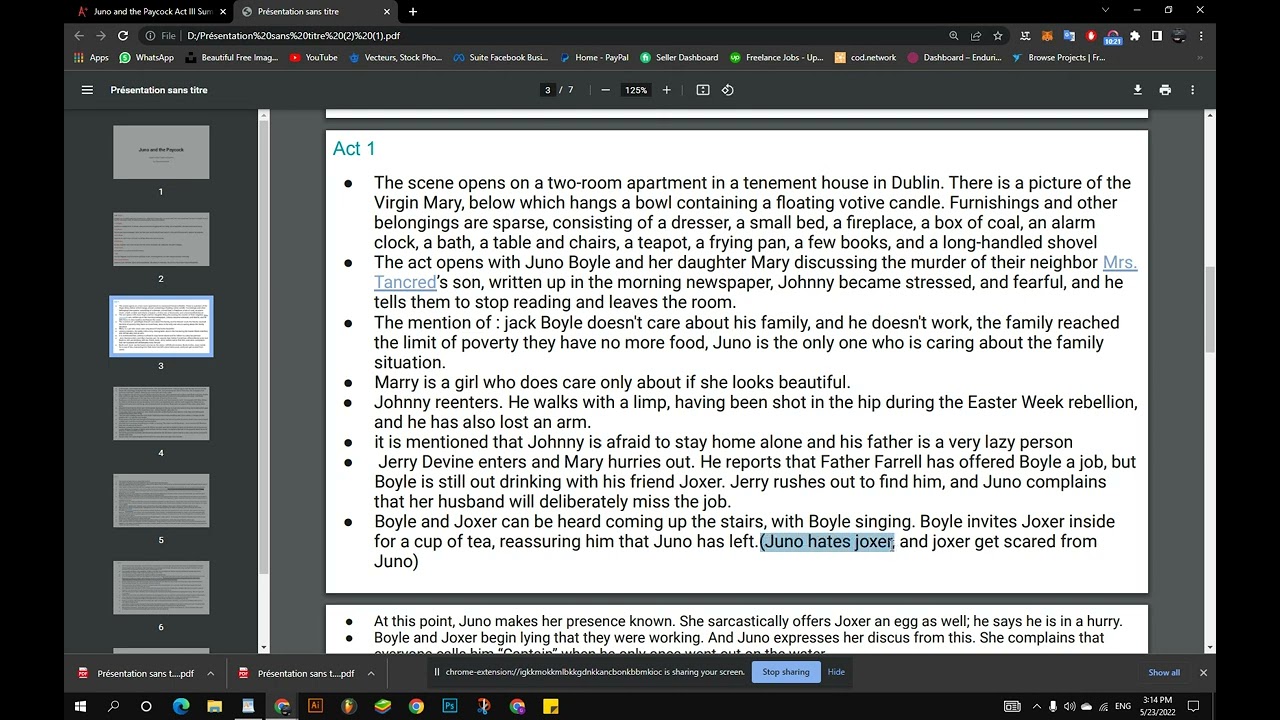Open the red hand ad blocker extension
The image size is (1280, 720).
point(1091,35)
